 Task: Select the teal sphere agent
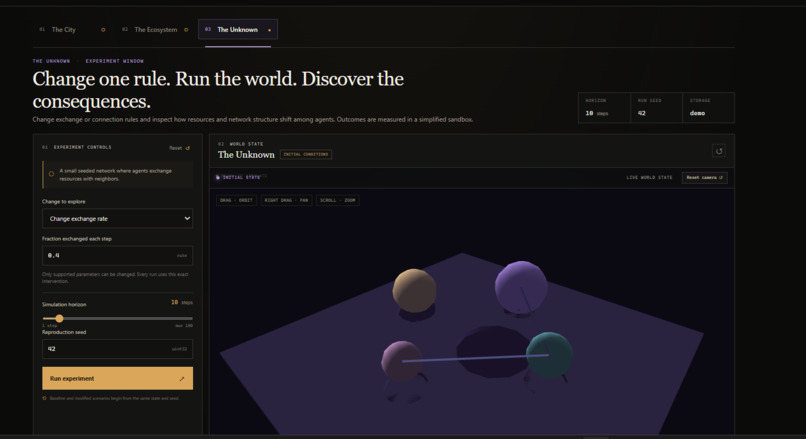click(x=549, y=355)
